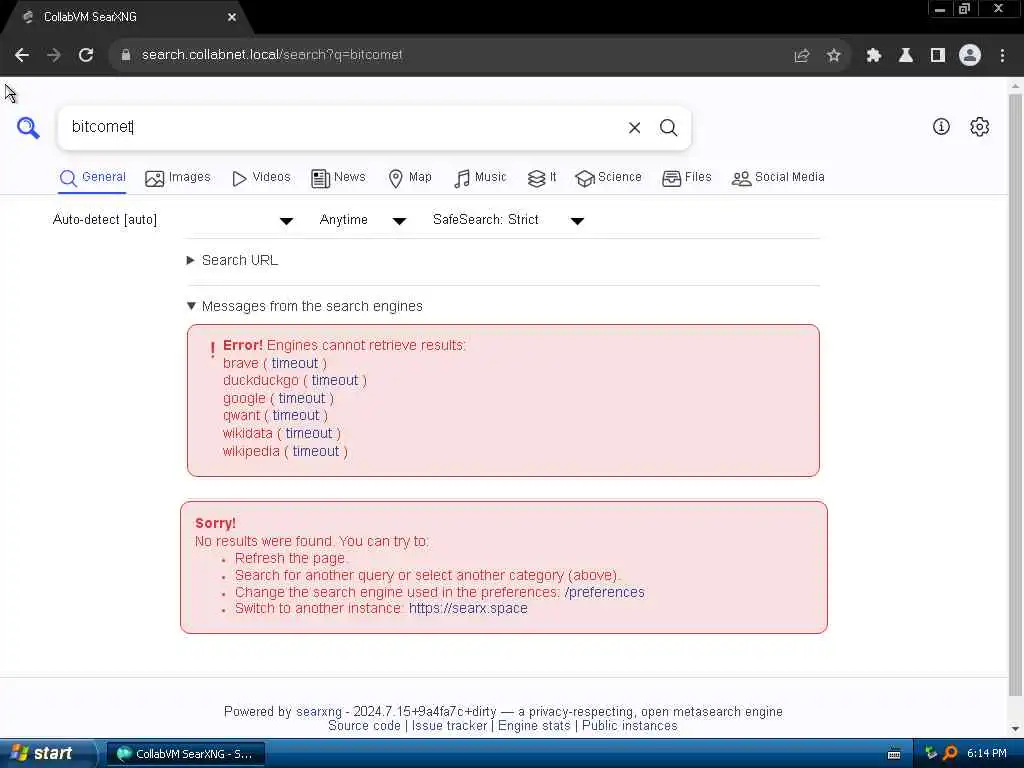Click the qwant timeout link
This screenshot has width=1024, height=768.
click(296, 415)
